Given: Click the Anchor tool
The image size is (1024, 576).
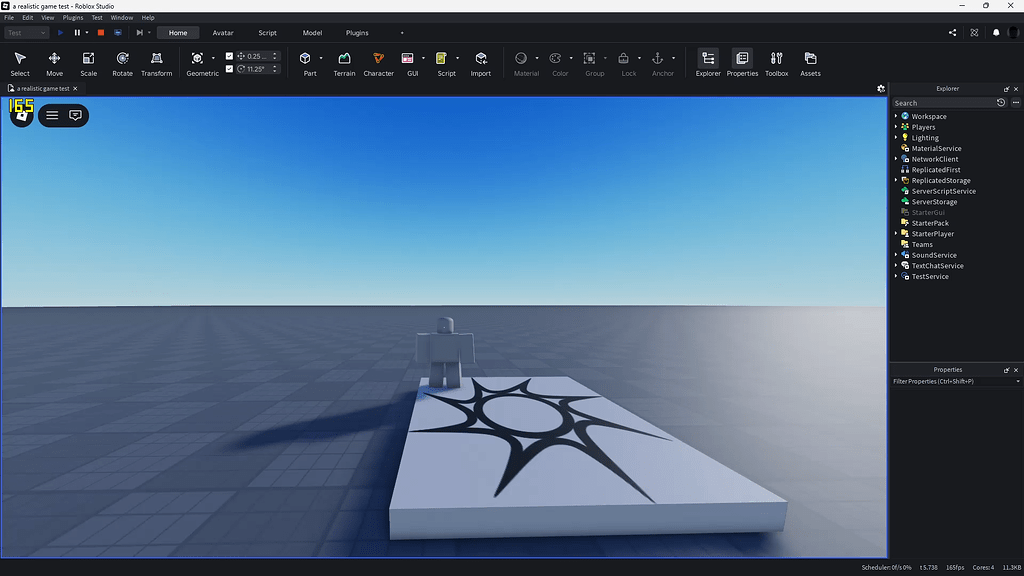Looking at the screenshot, I should (x=658, y=58).
